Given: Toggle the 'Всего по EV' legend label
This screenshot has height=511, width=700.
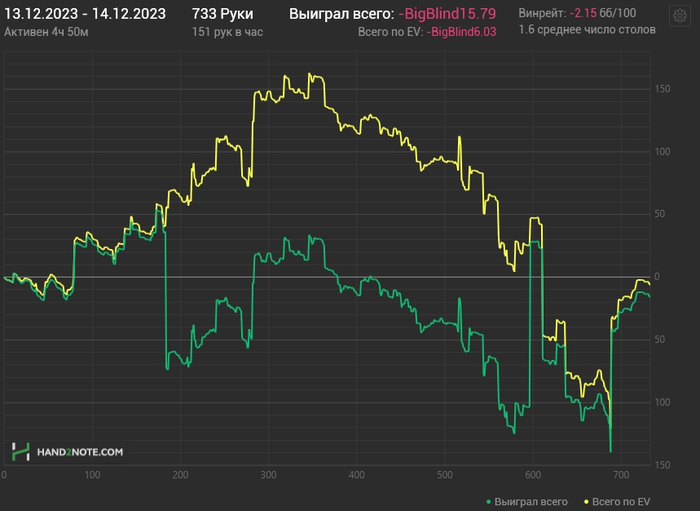Looking at the screenshot, I should (x=621, y=501).
